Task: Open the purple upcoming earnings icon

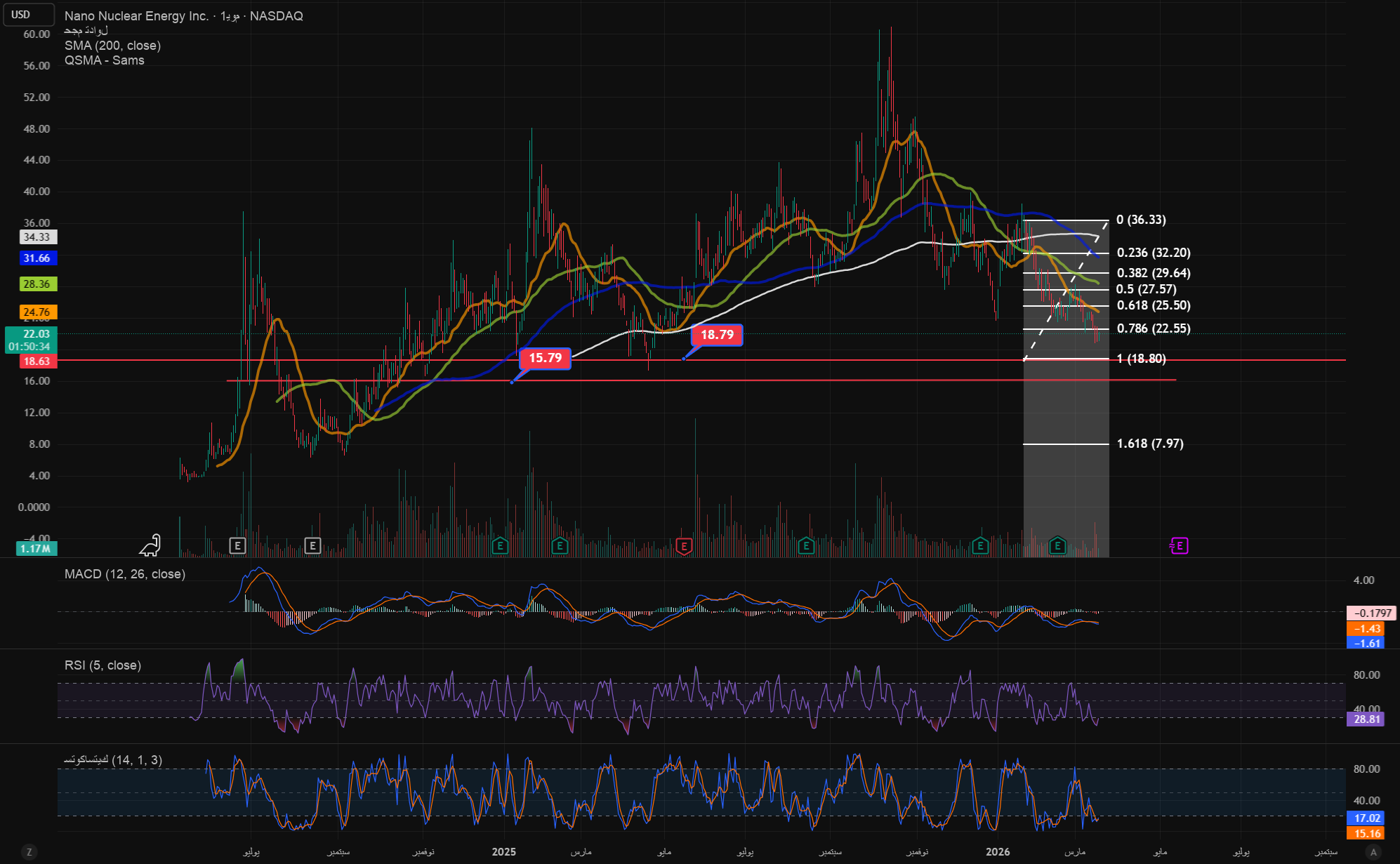Action: click(1179, 546)
